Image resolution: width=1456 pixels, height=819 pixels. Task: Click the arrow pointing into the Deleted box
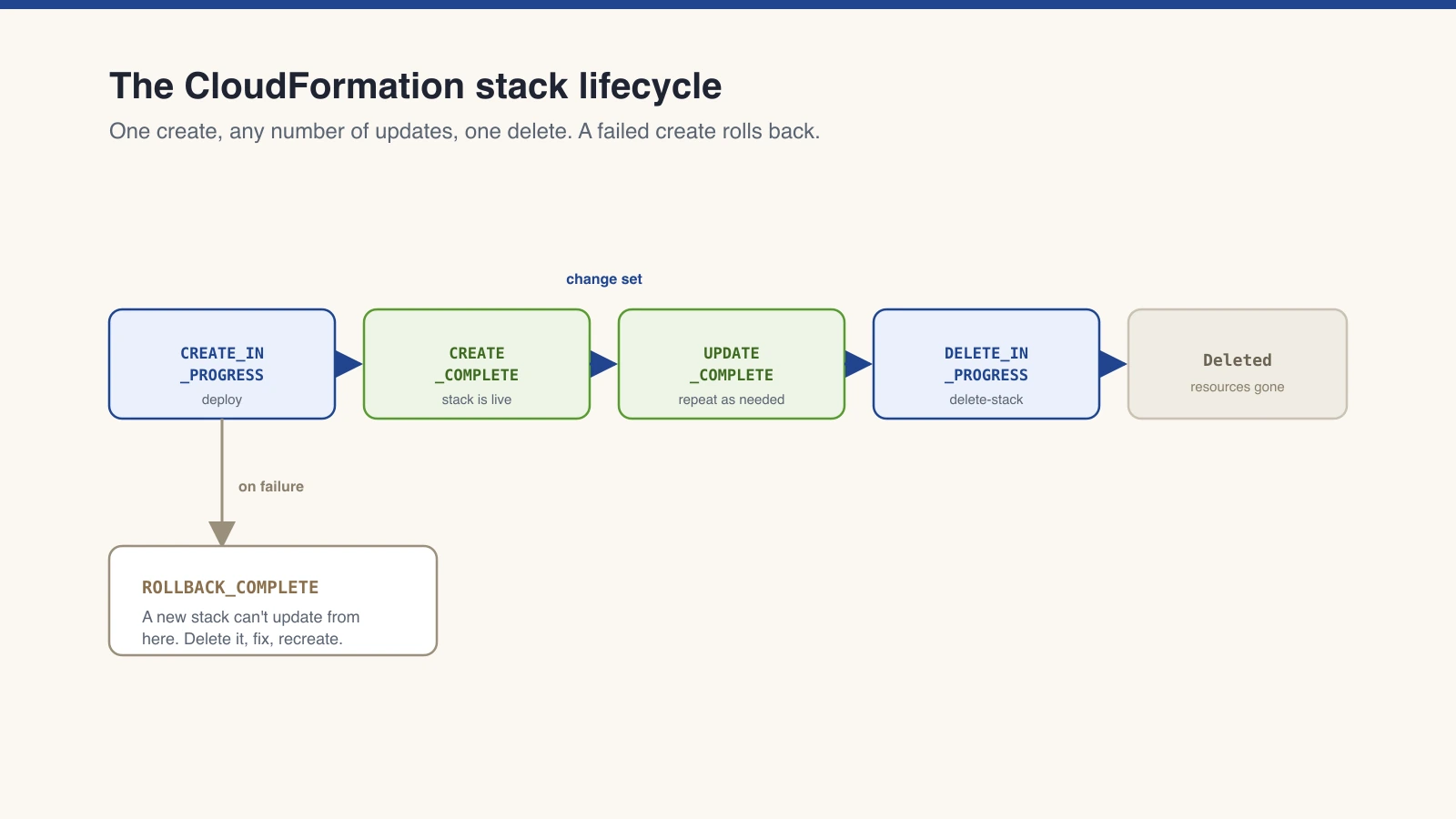[x=1114, y=364]
